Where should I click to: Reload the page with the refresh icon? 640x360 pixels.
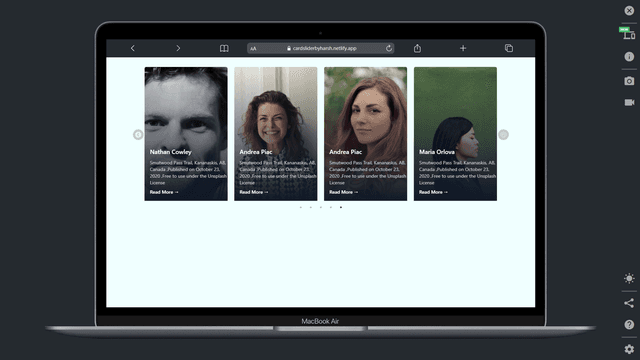[x=389, y=48]
